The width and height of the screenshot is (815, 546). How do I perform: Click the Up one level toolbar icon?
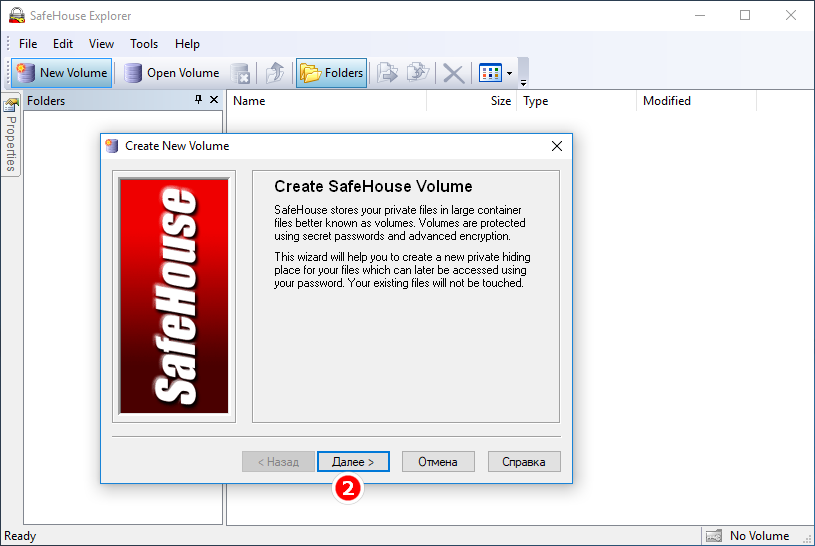[x=275, y=73]
